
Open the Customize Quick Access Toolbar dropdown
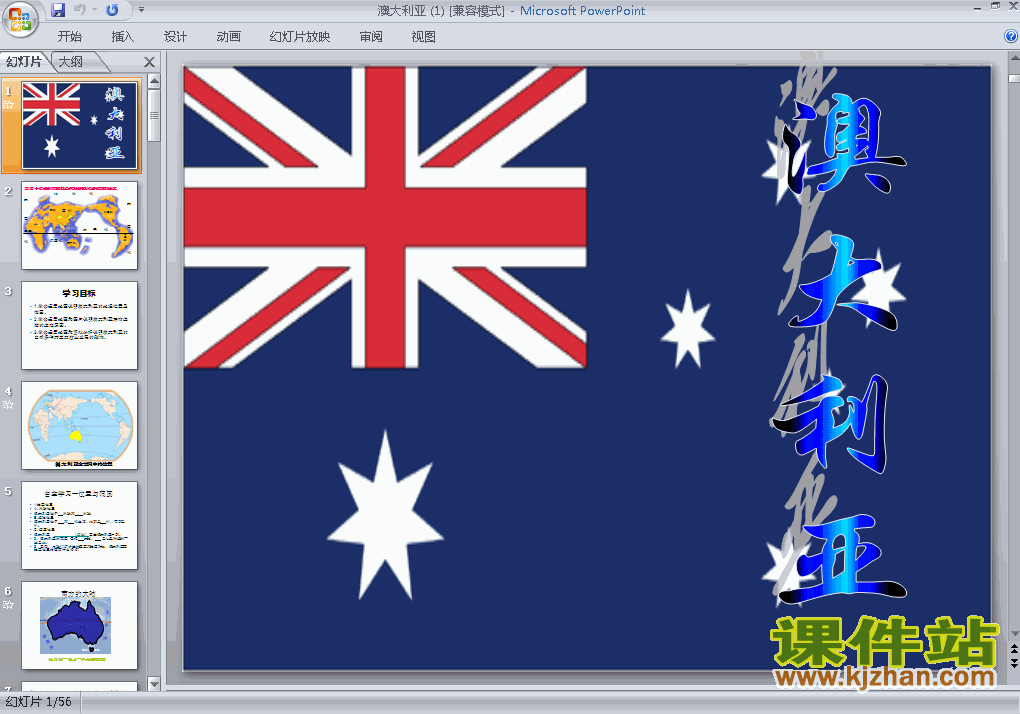point(141,10)
